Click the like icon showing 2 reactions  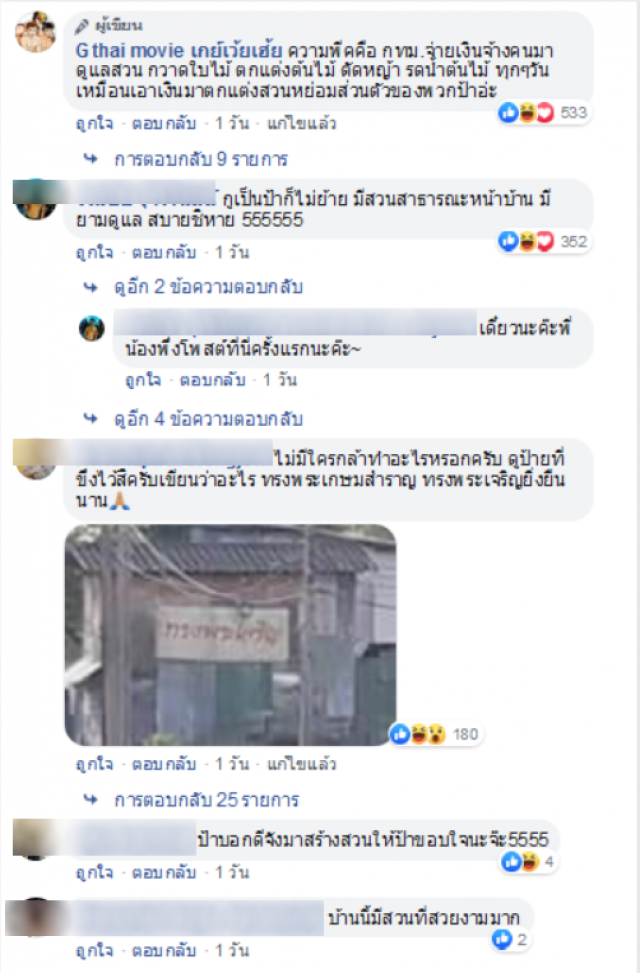(502, 939)
